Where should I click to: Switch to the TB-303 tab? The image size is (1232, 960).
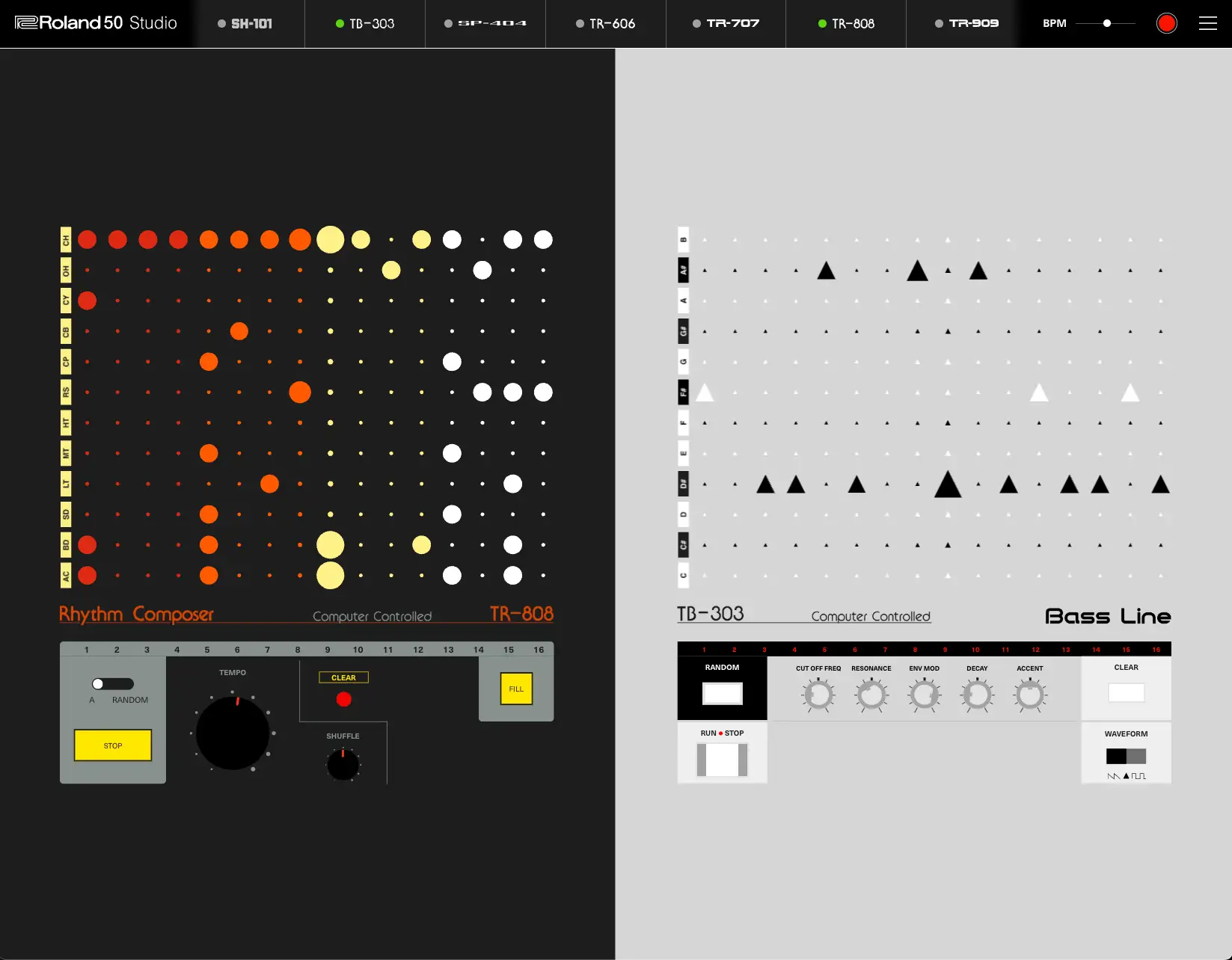click(365, 24)
